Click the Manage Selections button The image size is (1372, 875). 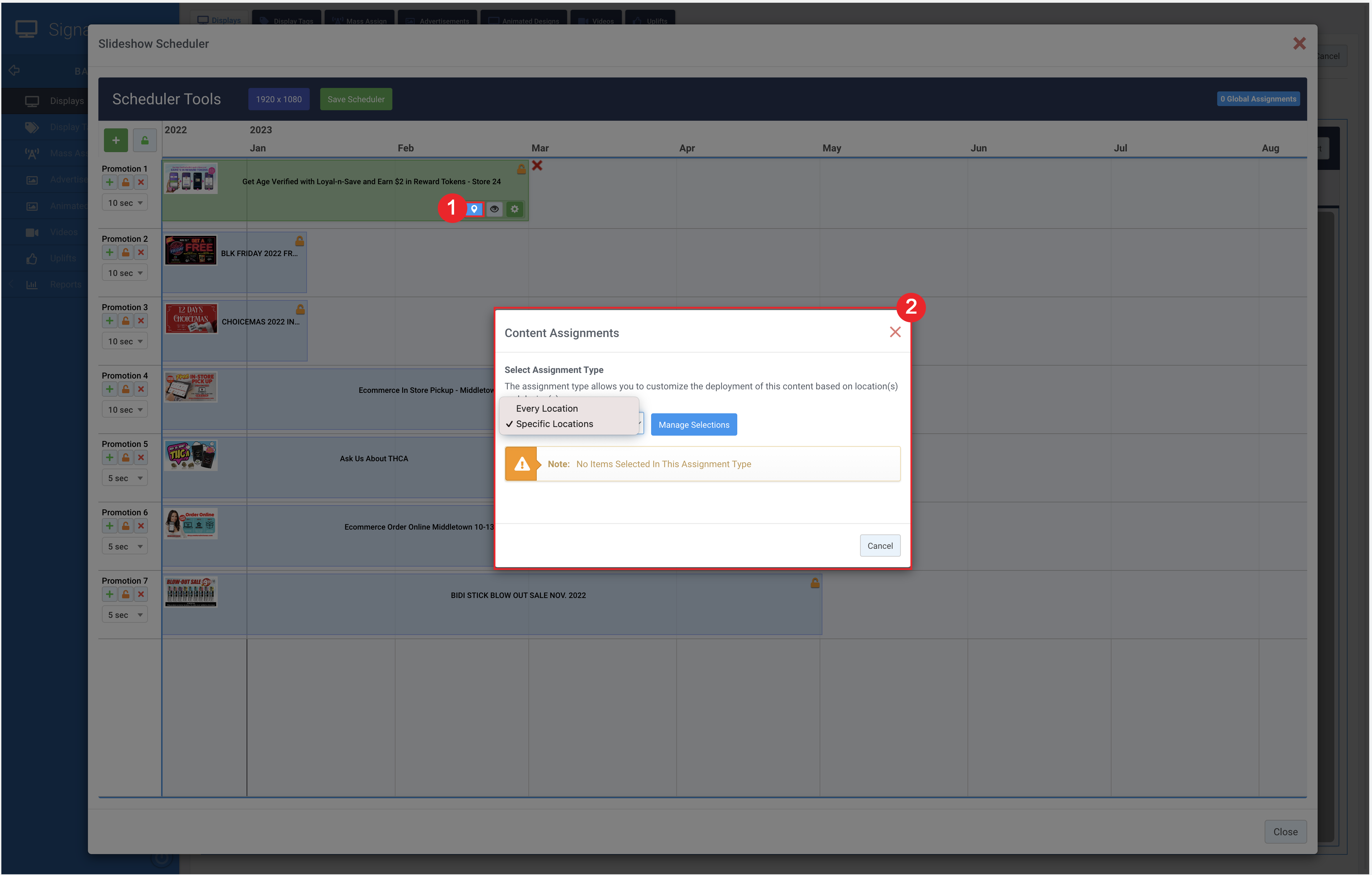(693, 425)
